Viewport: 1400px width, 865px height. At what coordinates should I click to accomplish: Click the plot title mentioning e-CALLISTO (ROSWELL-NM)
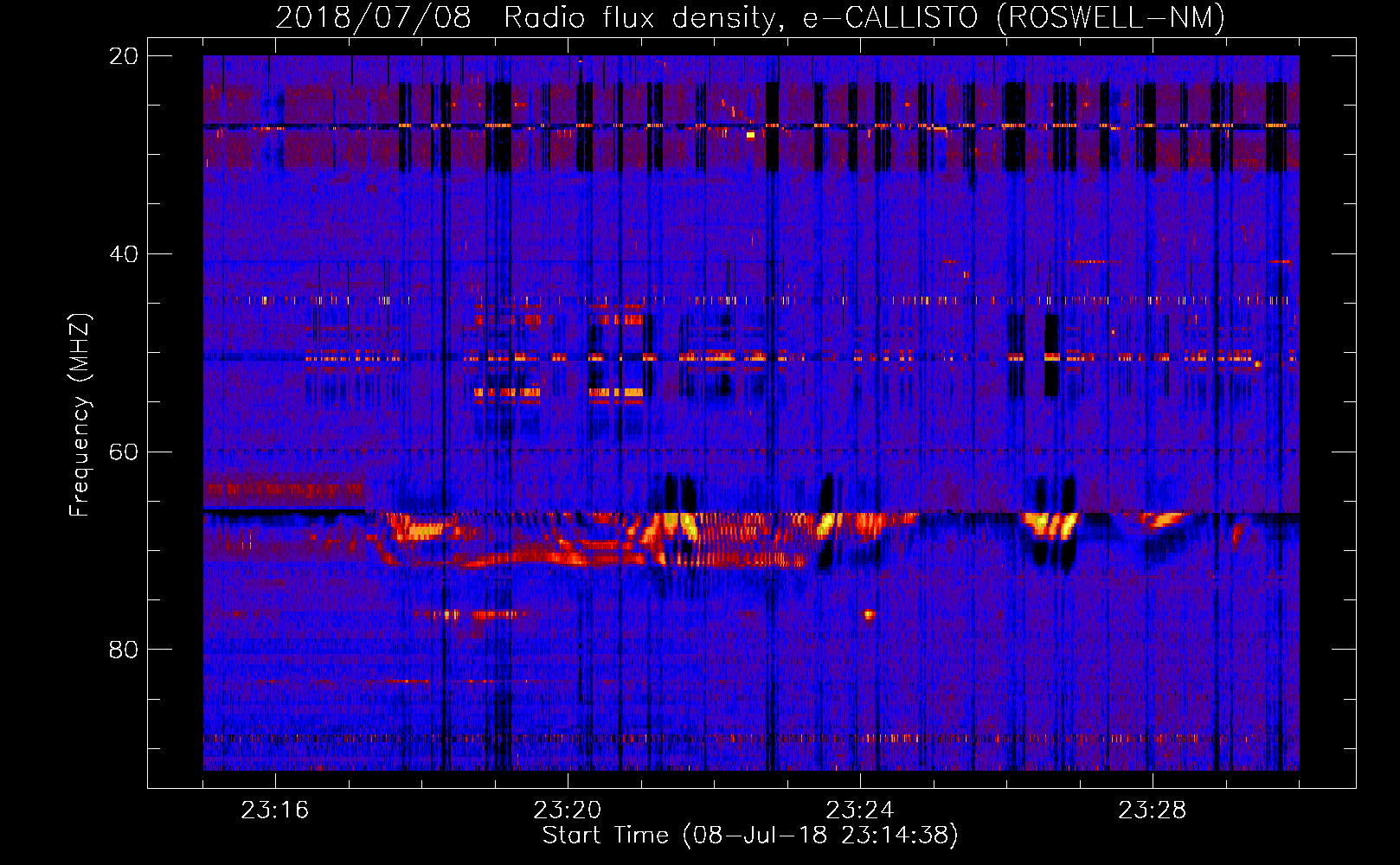(x=750, y=17)
